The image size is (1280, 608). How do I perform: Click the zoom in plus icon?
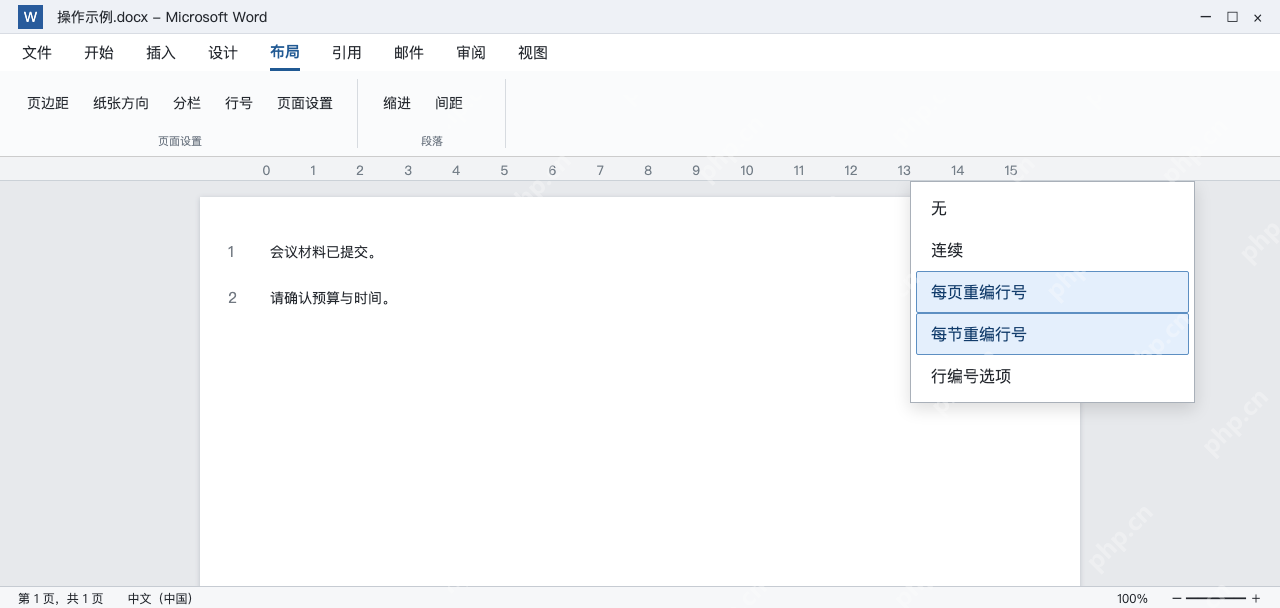pyautogui.click(x=1256, y=598)
